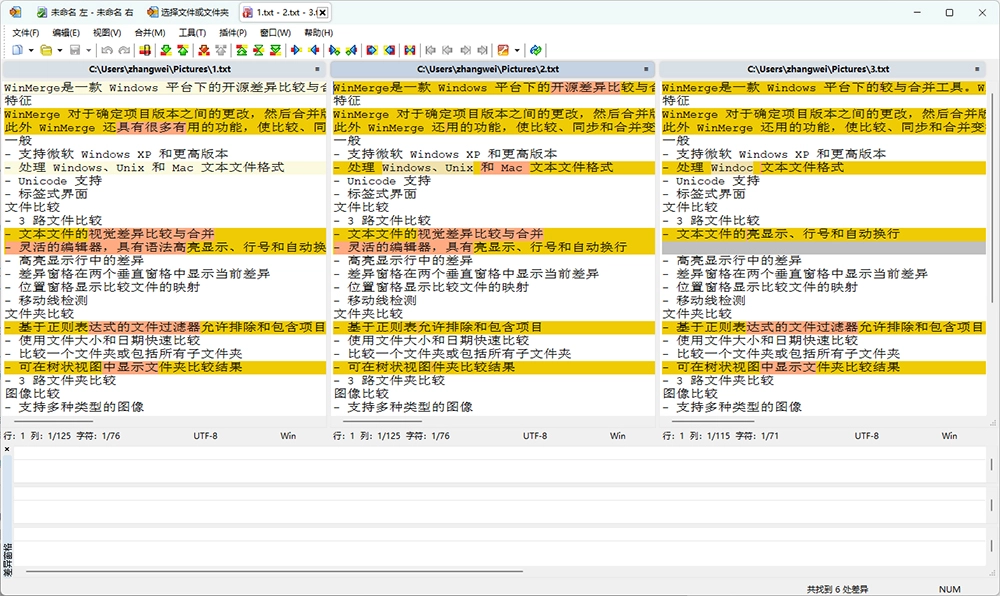Click the square icon on the 3.txt header

[x=977, y=69]
